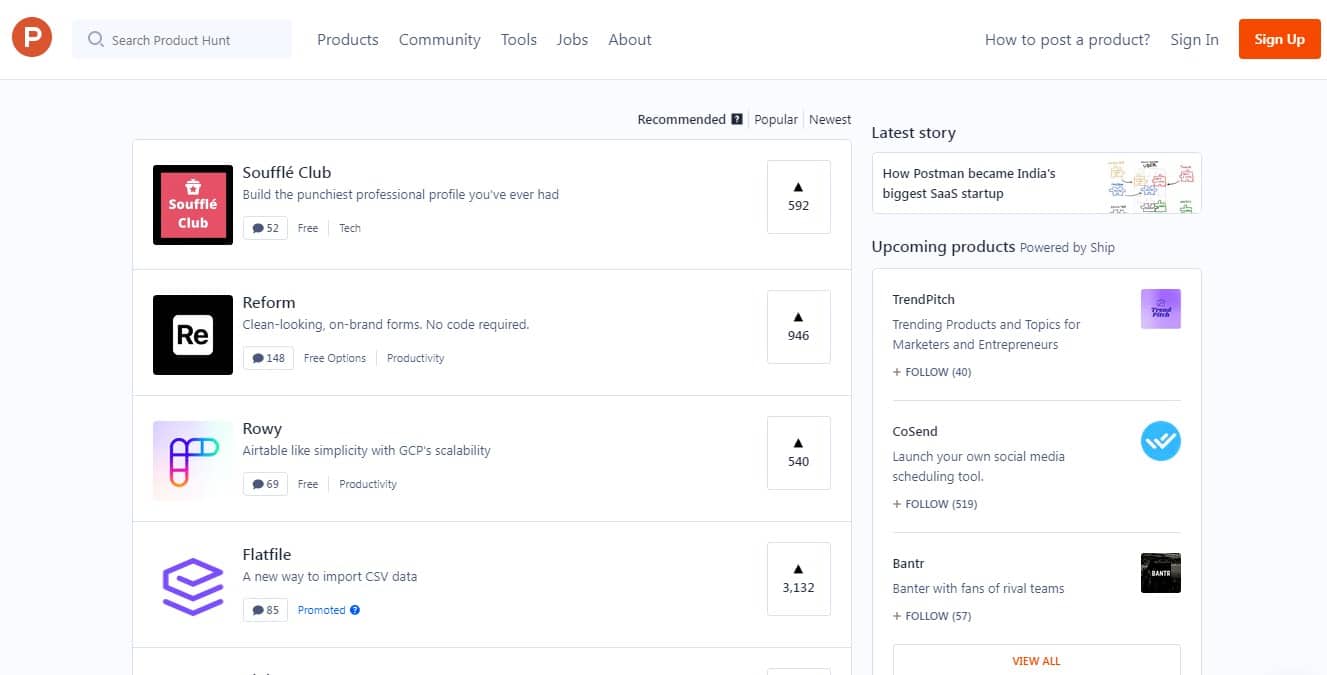1327x675 pixels.
Task: Click the Sign In link
Action: click(x=1195, y=40)
